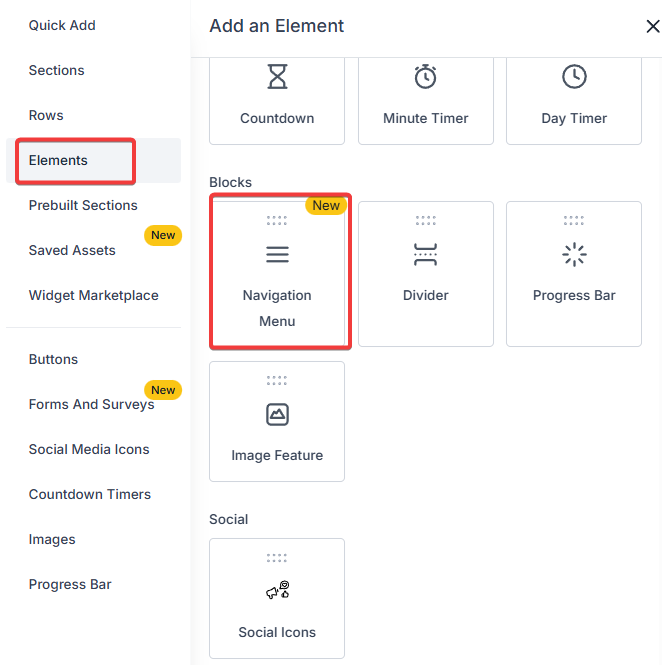The height and width of the screenshot is (665, 662).
Task: Open the Saved Assets category
Action: 72,250
